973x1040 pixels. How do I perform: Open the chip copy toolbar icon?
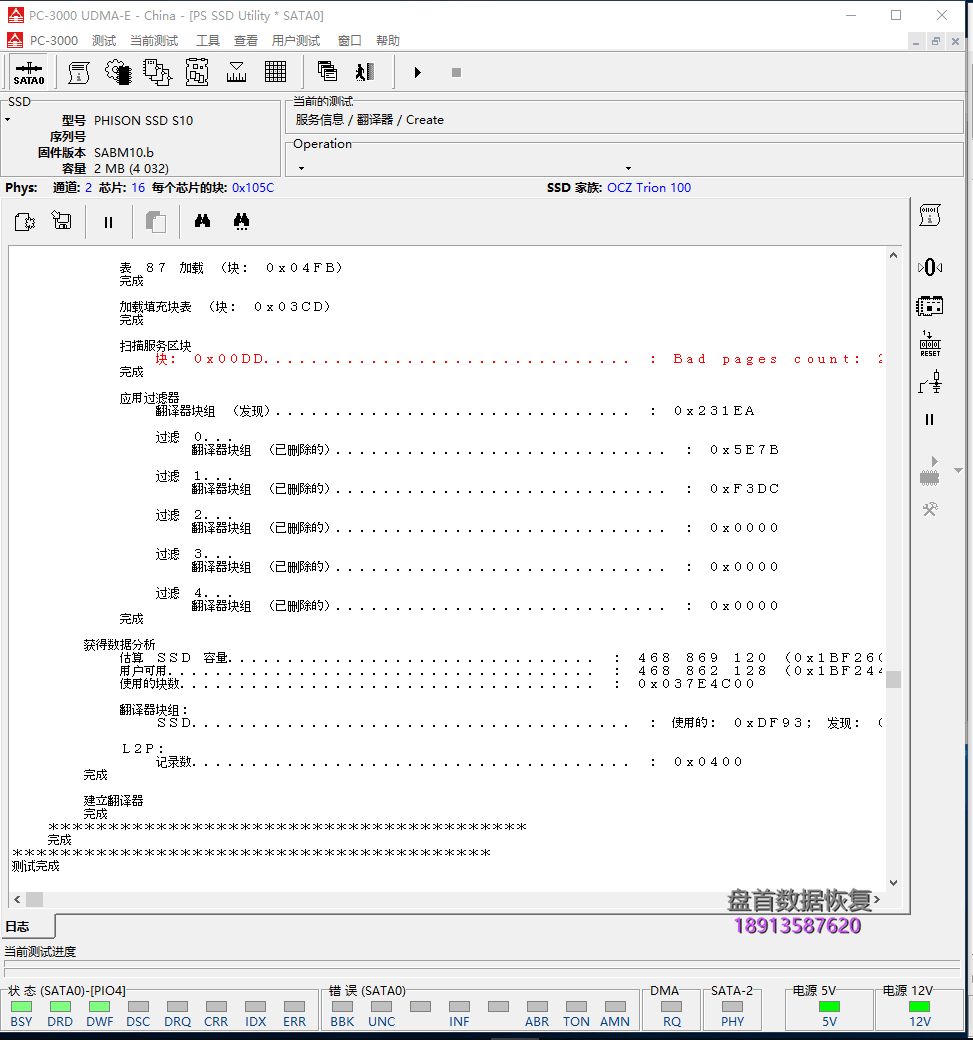[157, 72]
